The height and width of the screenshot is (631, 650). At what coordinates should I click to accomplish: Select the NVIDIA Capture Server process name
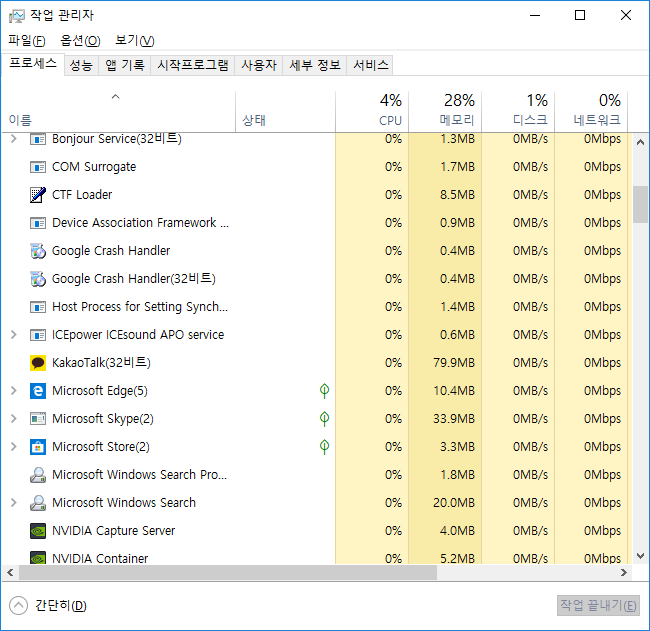113,531
